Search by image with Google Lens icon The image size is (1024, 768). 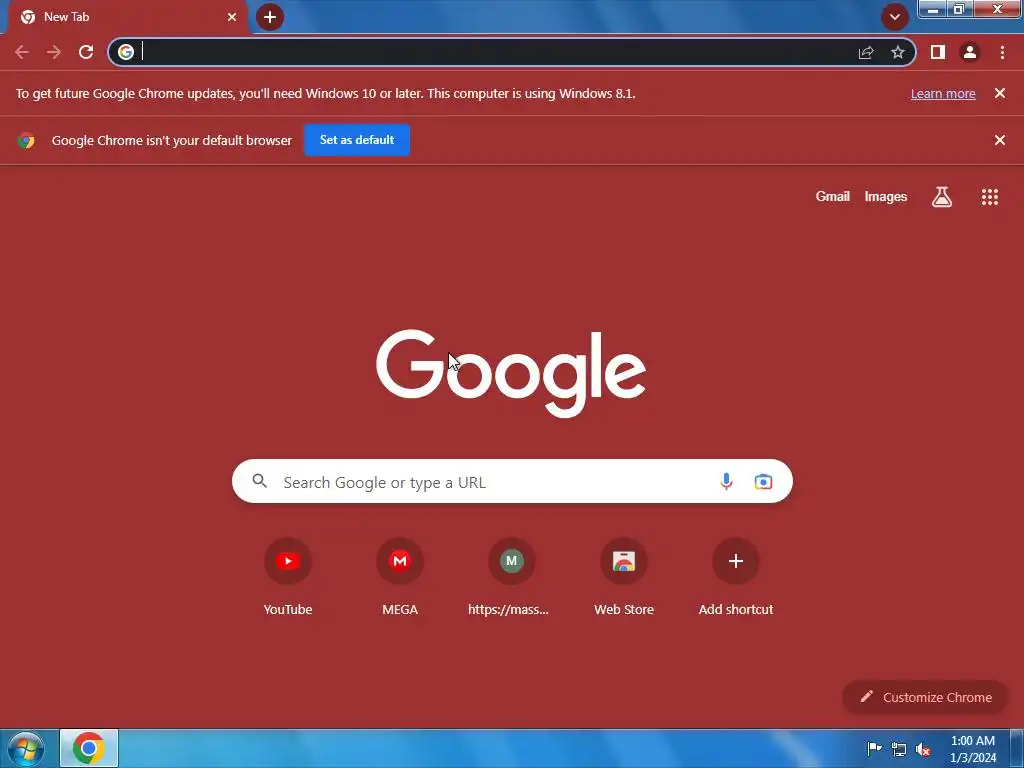coord(763,481)
